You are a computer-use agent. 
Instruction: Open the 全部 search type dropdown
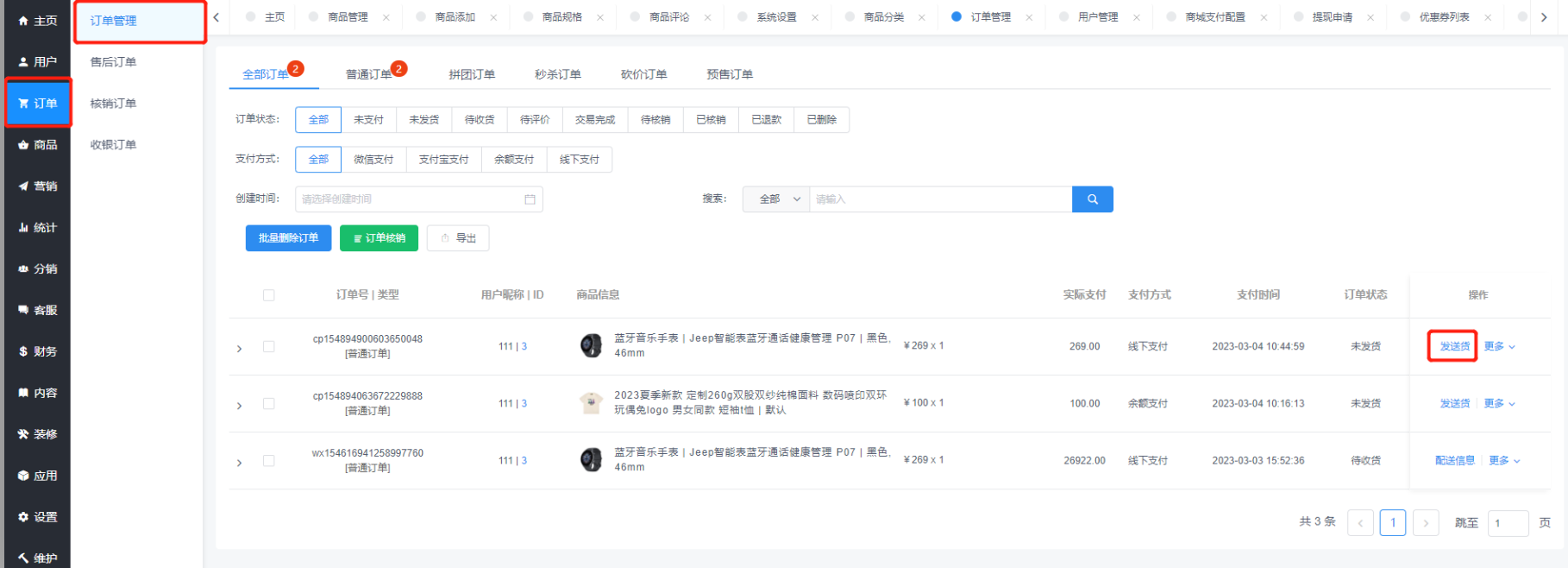[776, 199]
